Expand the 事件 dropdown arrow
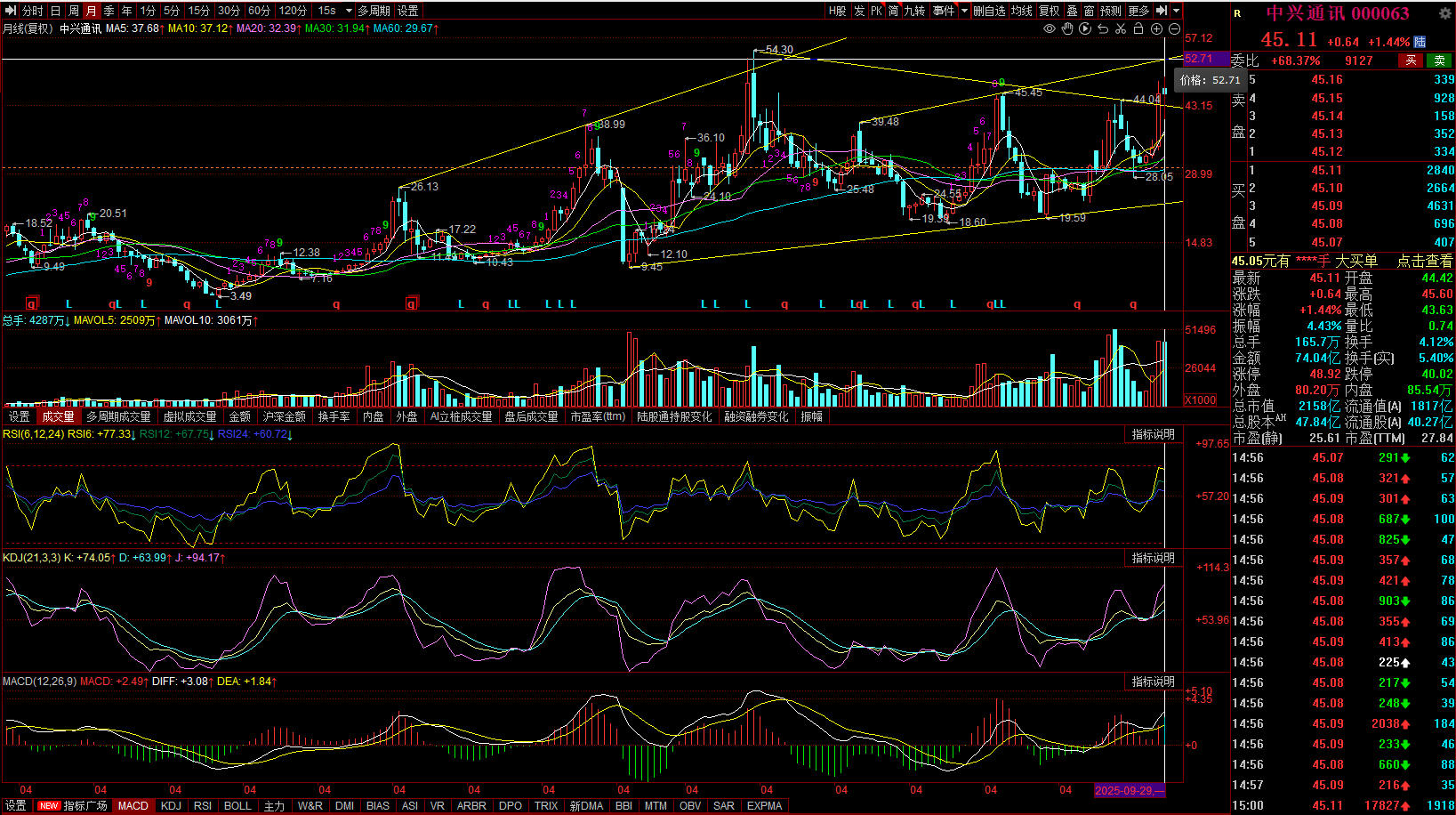Viewport: 1456px width, 815px height. (x=964, y=11)
